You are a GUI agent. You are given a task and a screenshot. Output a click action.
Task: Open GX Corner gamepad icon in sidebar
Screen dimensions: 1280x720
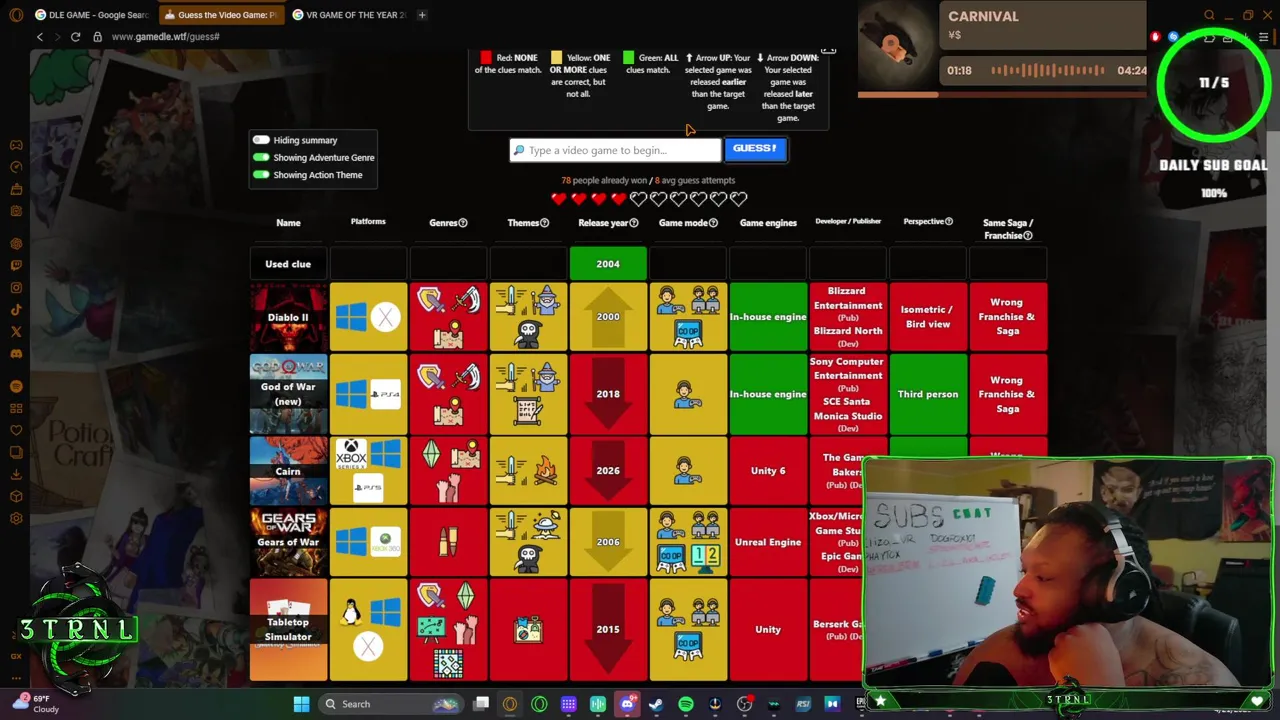(x=16, y=145)
